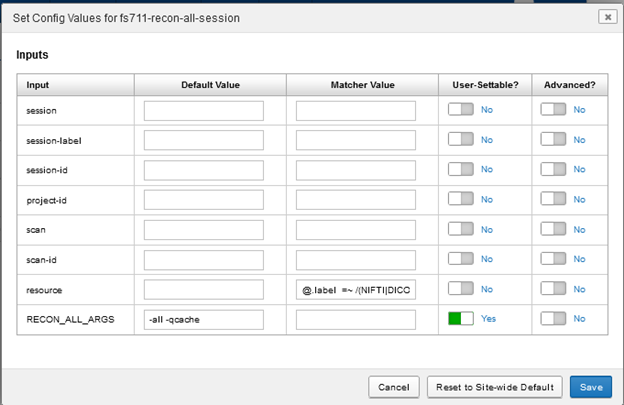Viewport: 624px width, 405px height.
Task: Click the session Default Value field
Action: tap(203, 110)
